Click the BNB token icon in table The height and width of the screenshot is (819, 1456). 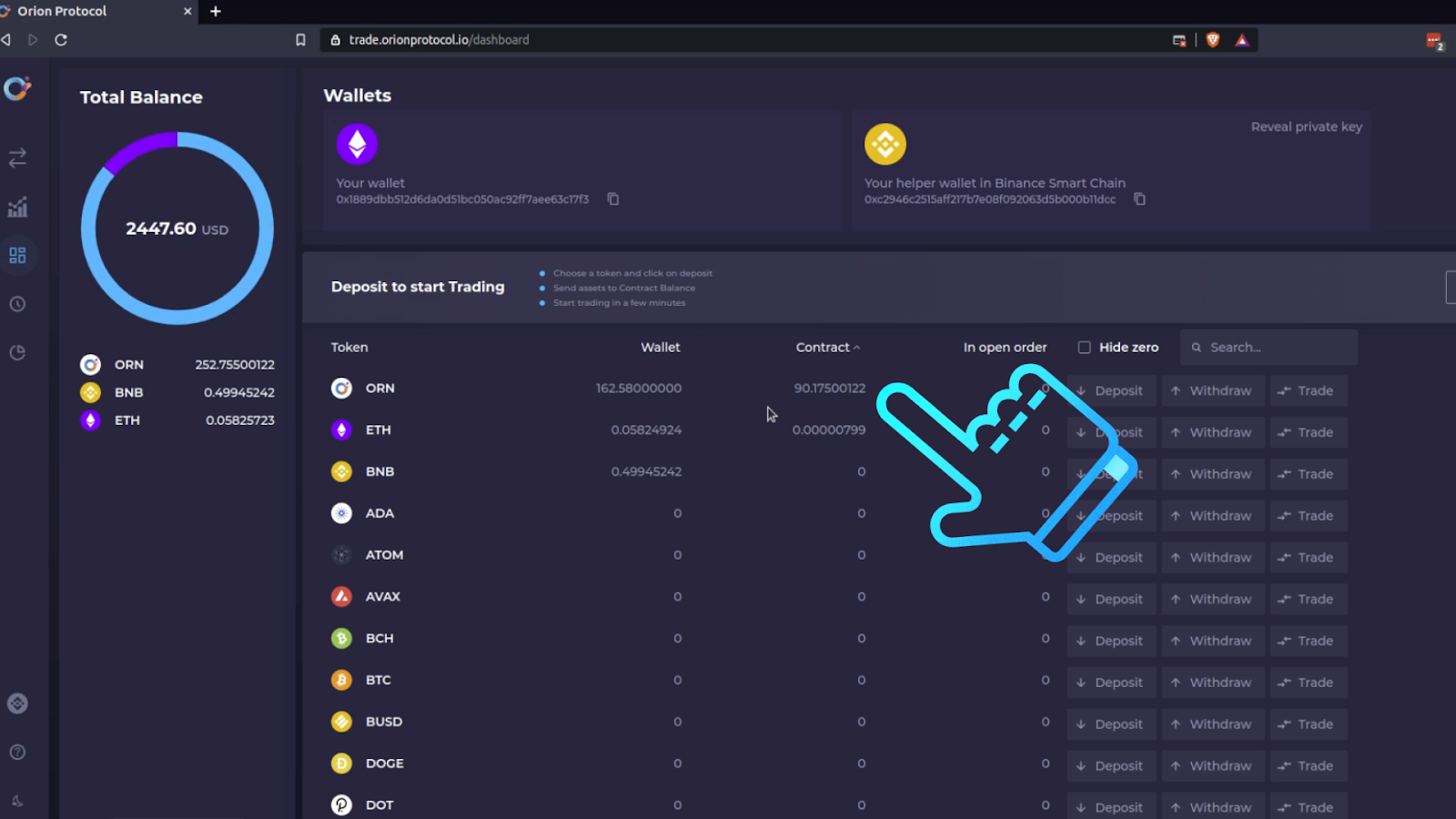click(x=341, y=471)
